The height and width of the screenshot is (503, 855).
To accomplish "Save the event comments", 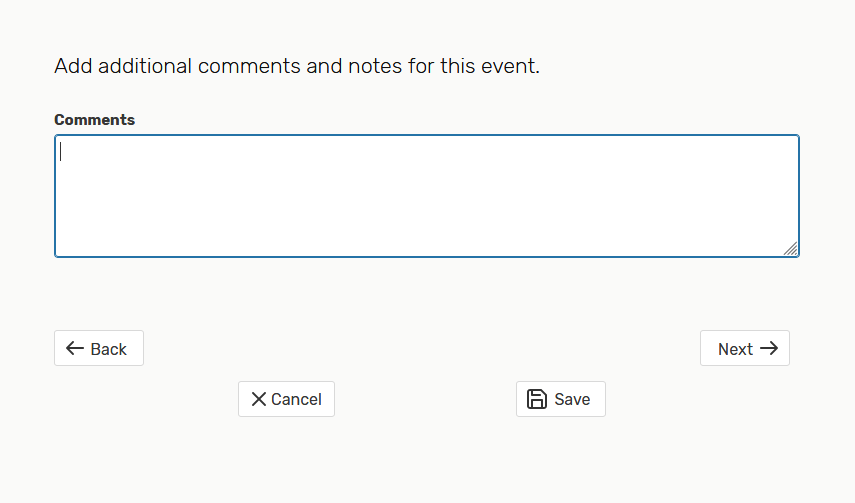I will (561, 399).
